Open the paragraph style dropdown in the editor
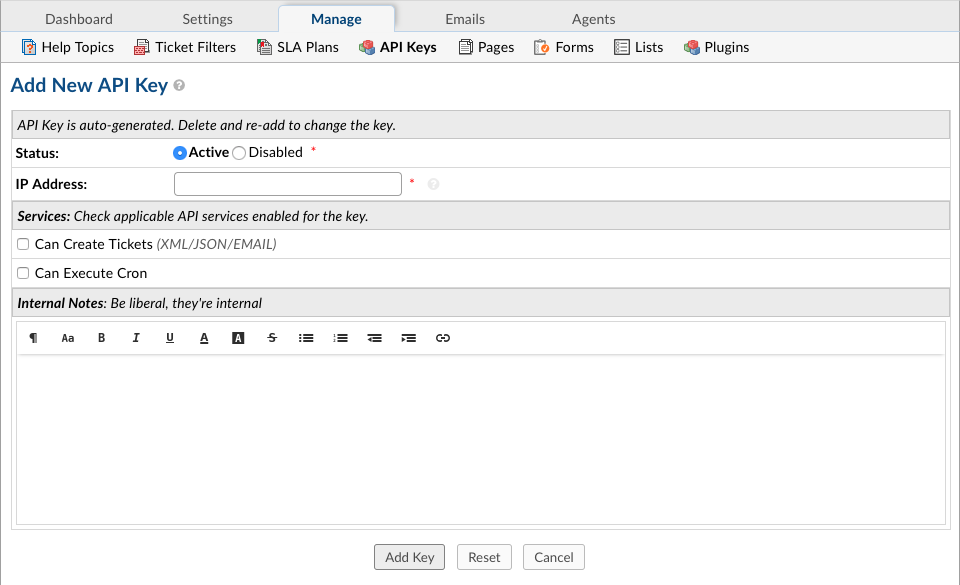Image resolution: width=960 pixels, height=585 pixels. tap(33, 338)
